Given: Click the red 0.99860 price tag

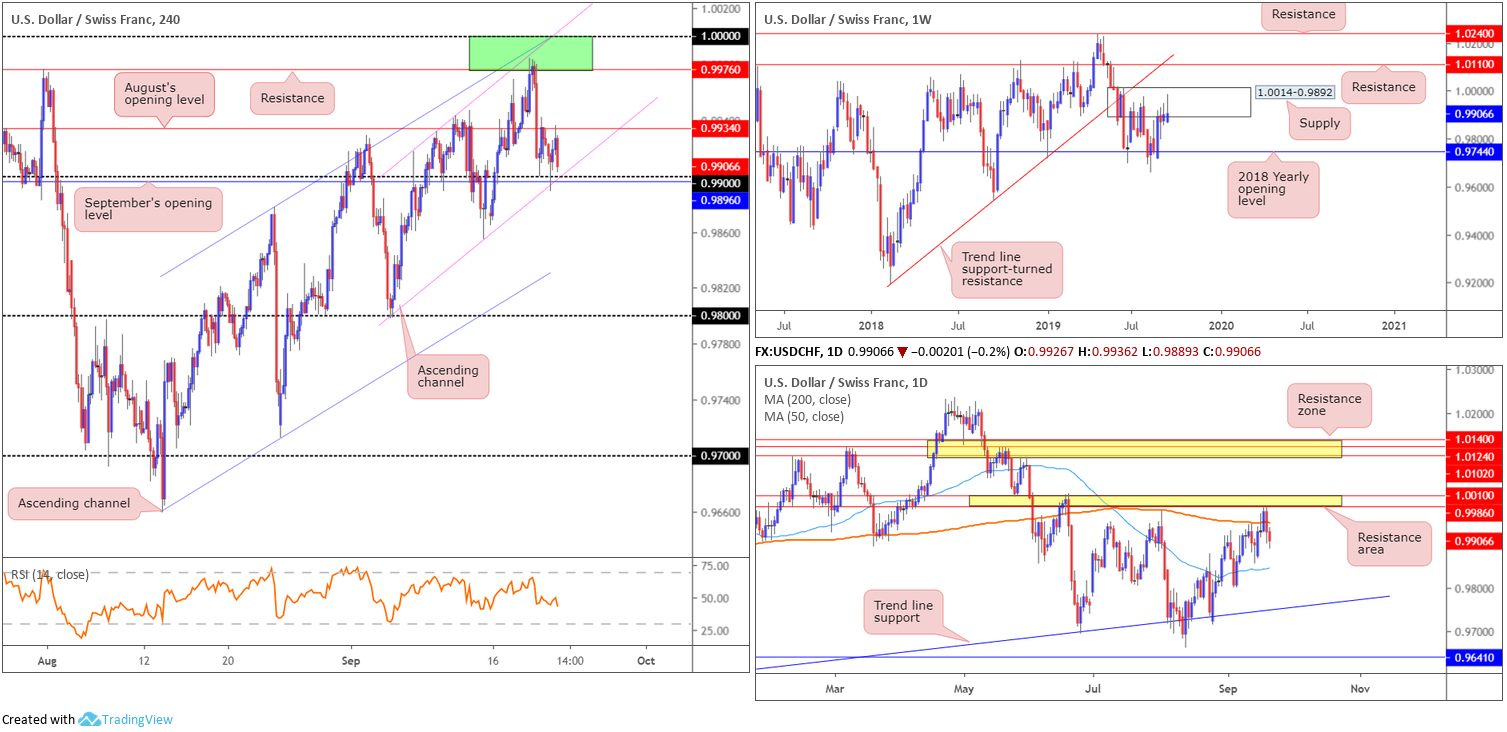Looking at the screenshot, I should click(1475, 511).
